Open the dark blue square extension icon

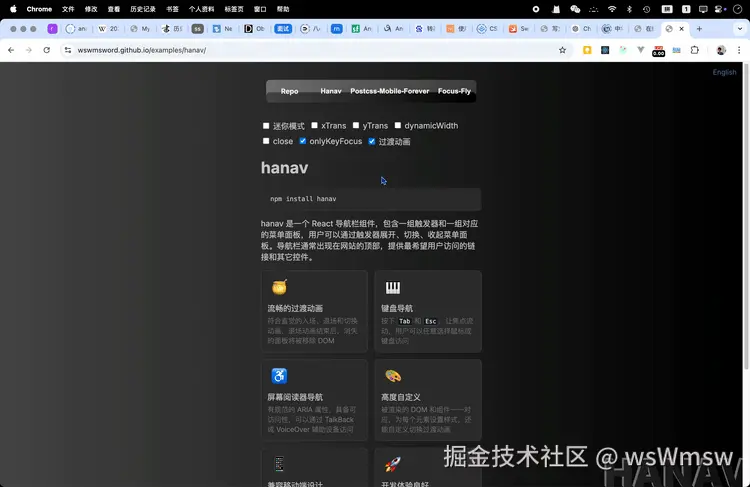pyautogui.click(x=605, y=50)
